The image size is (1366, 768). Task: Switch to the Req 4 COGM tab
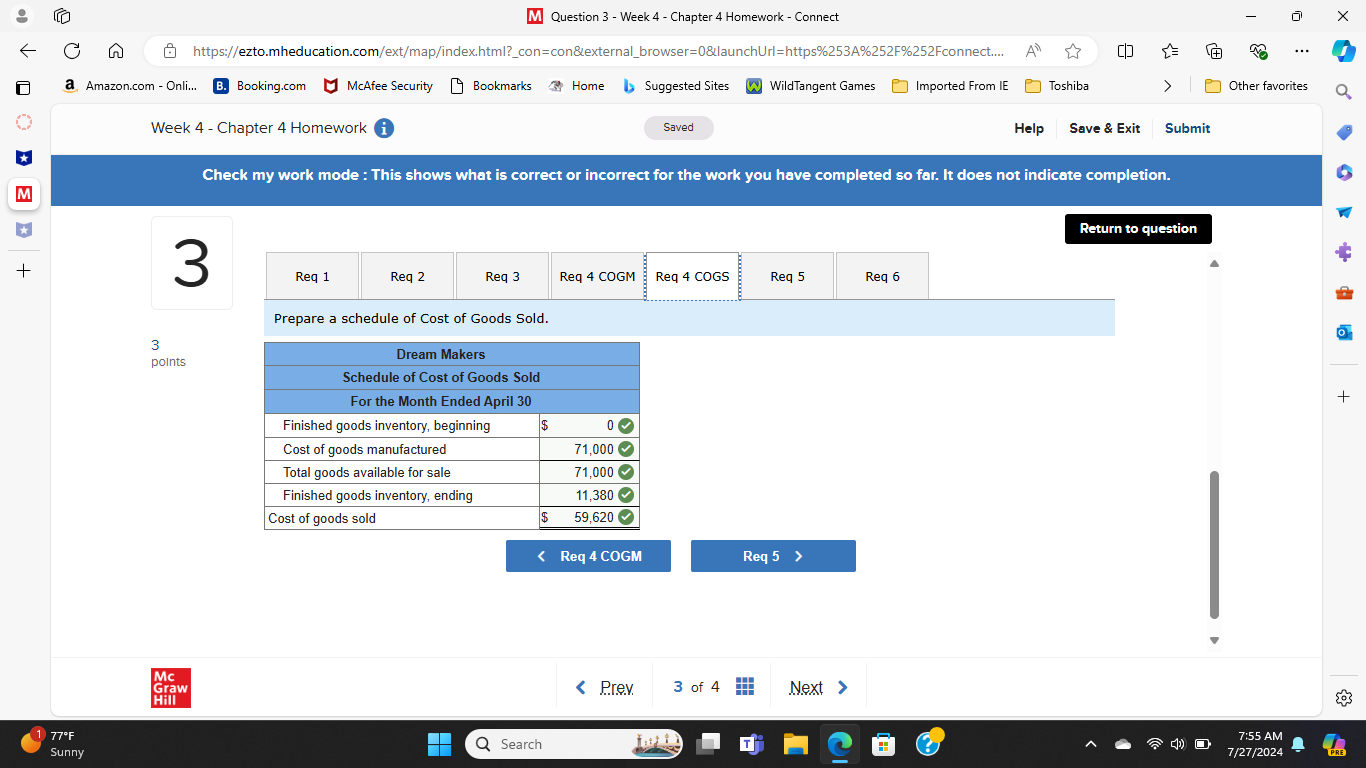598,276
